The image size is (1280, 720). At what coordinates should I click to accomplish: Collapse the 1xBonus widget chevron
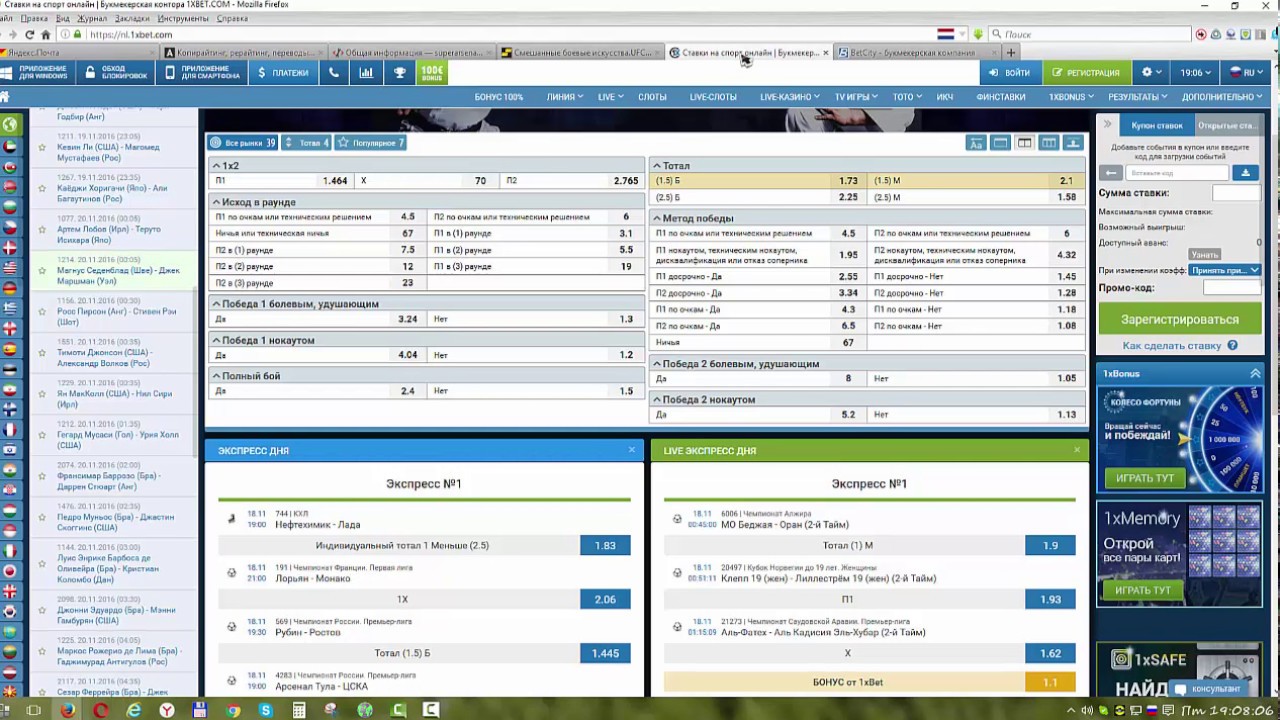(x=1255, y=373)
